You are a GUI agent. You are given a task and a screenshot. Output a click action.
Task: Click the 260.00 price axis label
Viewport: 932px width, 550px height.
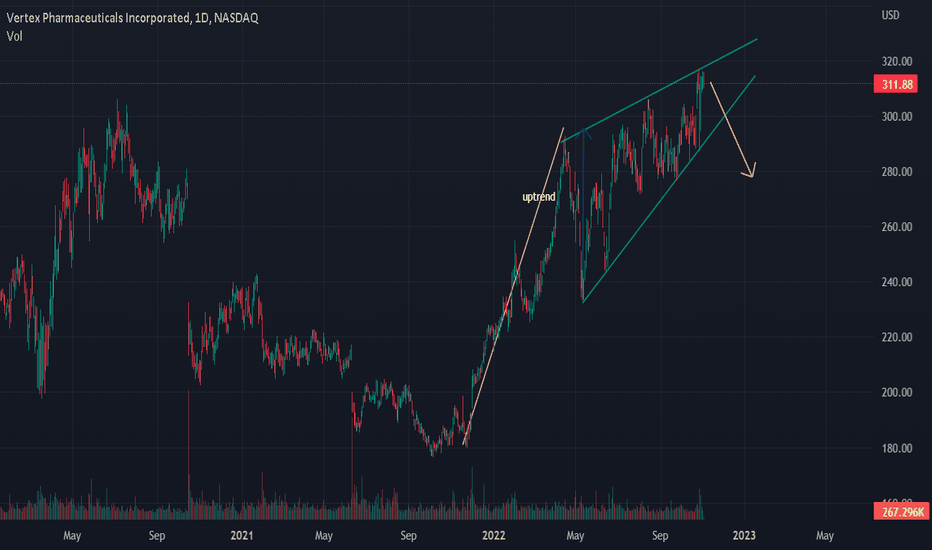897,227
